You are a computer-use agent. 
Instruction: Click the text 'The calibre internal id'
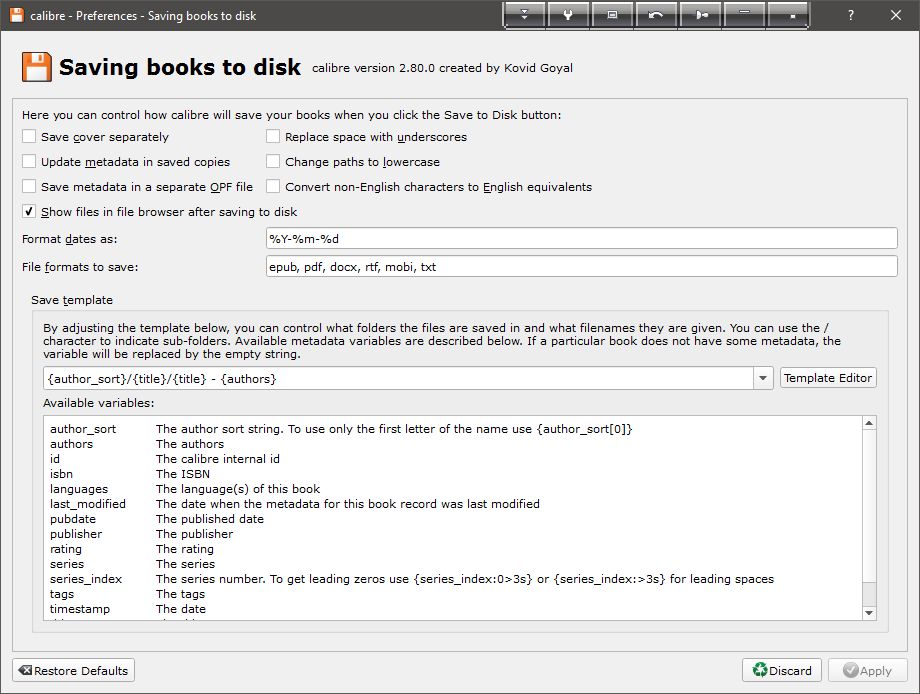218,459
